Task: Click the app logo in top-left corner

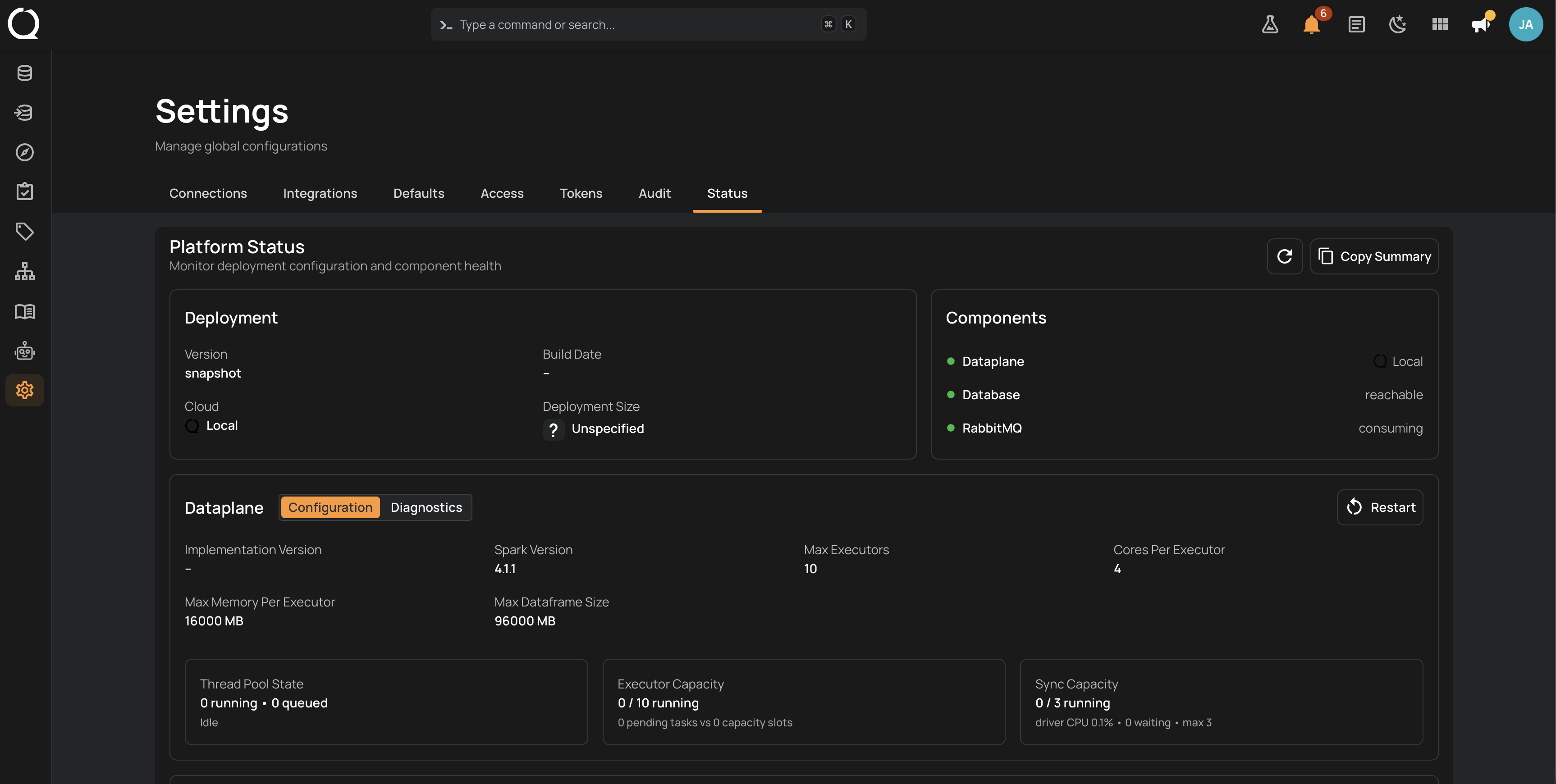Action: pyautogui.click(x=23, y=23)
